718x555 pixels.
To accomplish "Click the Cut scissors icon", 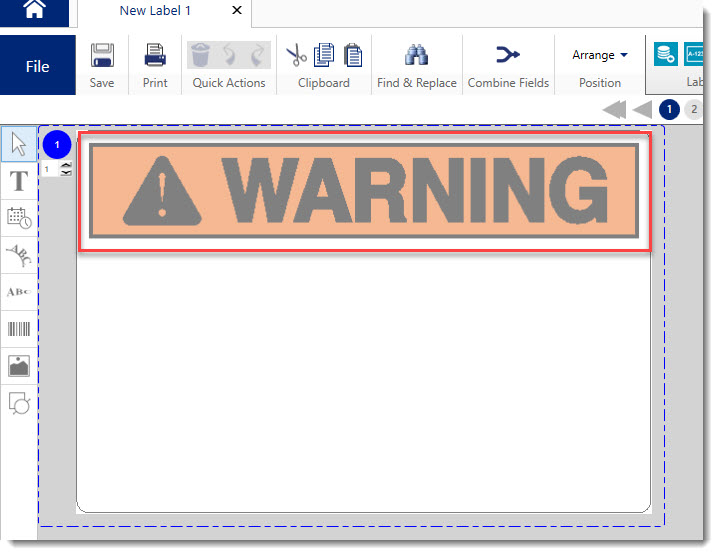I will click(296, 55).
